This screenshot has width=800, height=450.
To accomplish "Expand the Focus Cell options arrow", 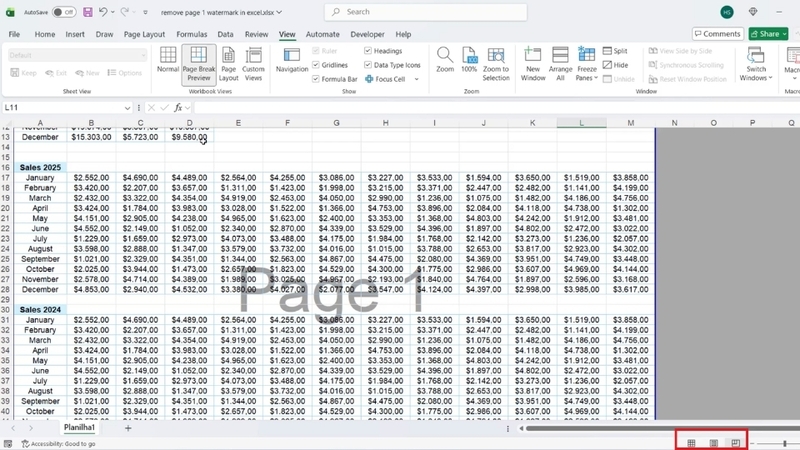I will click(x=417, y=79).
